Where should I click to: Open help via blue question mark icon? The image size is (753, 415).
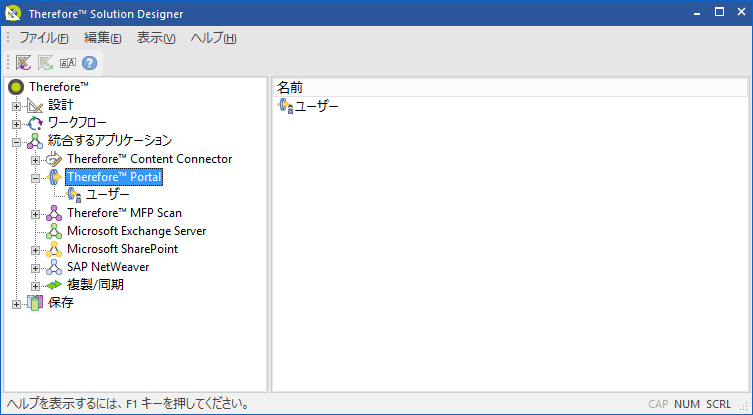pyautogui.click(x=89, y=63)
